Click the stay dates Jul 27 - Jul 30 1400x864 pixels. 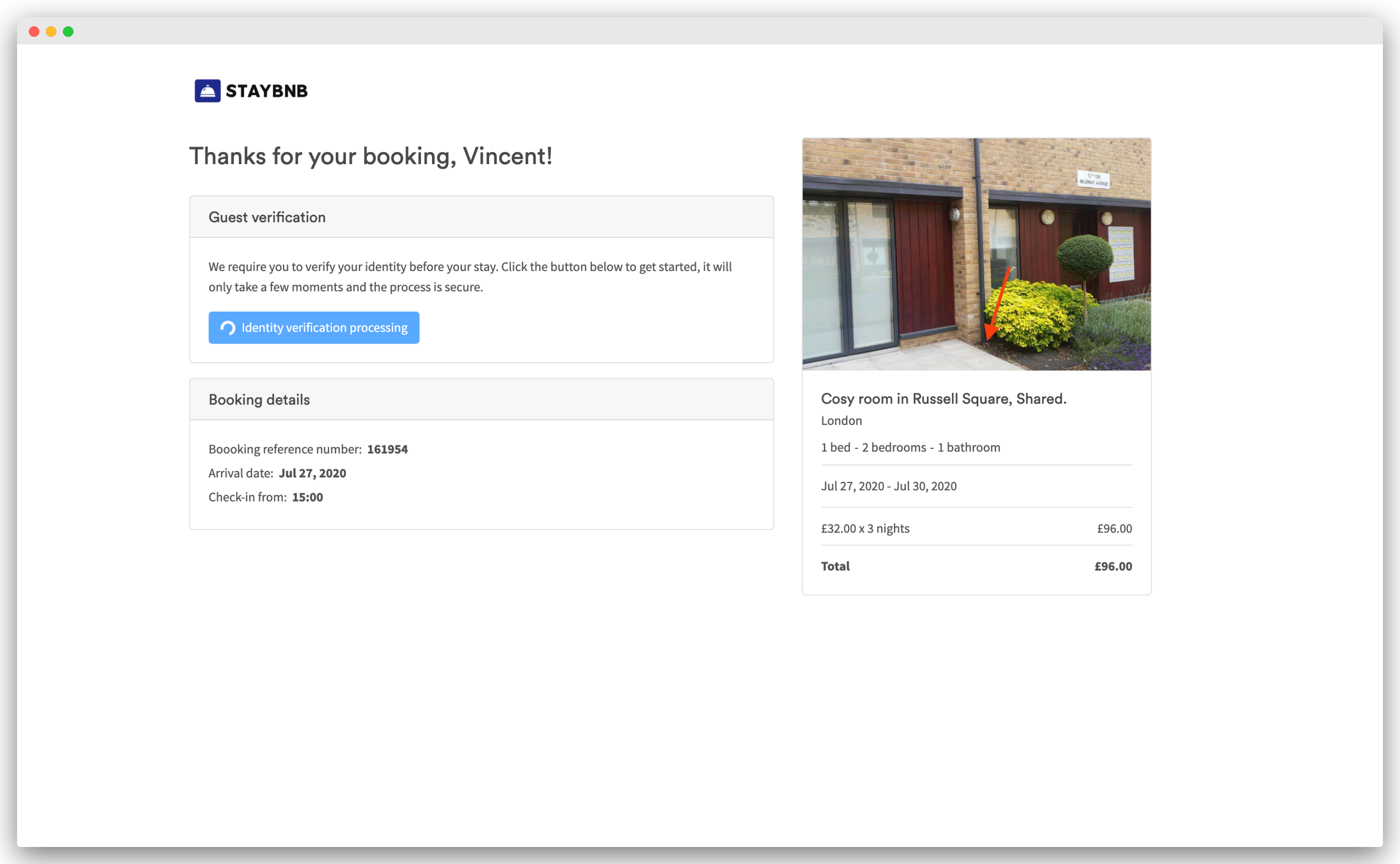[x=888, y=486]
